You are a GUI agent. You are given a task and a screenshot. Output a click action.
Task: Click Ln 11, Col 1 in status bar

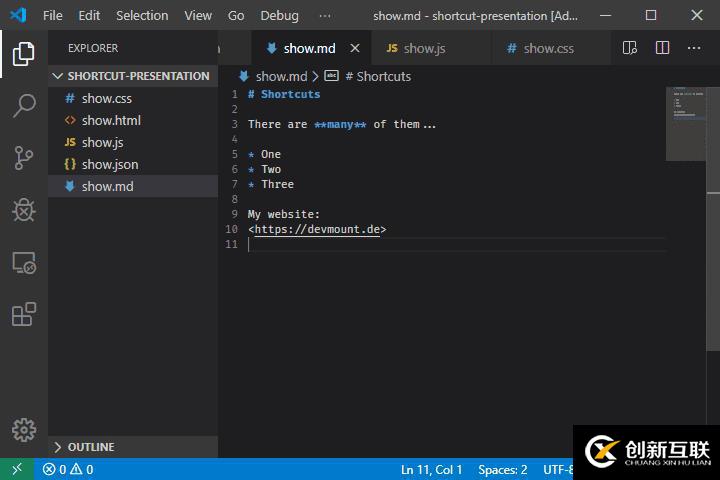tap(431, 469)
